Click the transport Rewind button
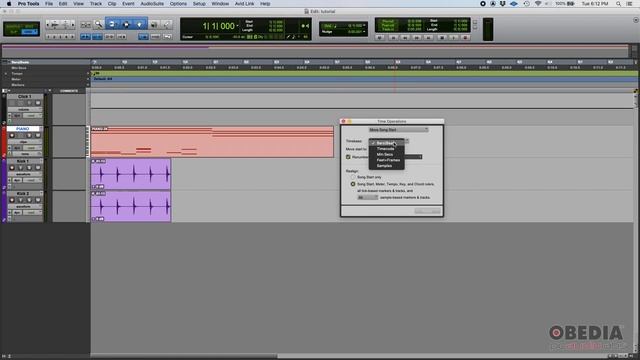 [405, 38]
